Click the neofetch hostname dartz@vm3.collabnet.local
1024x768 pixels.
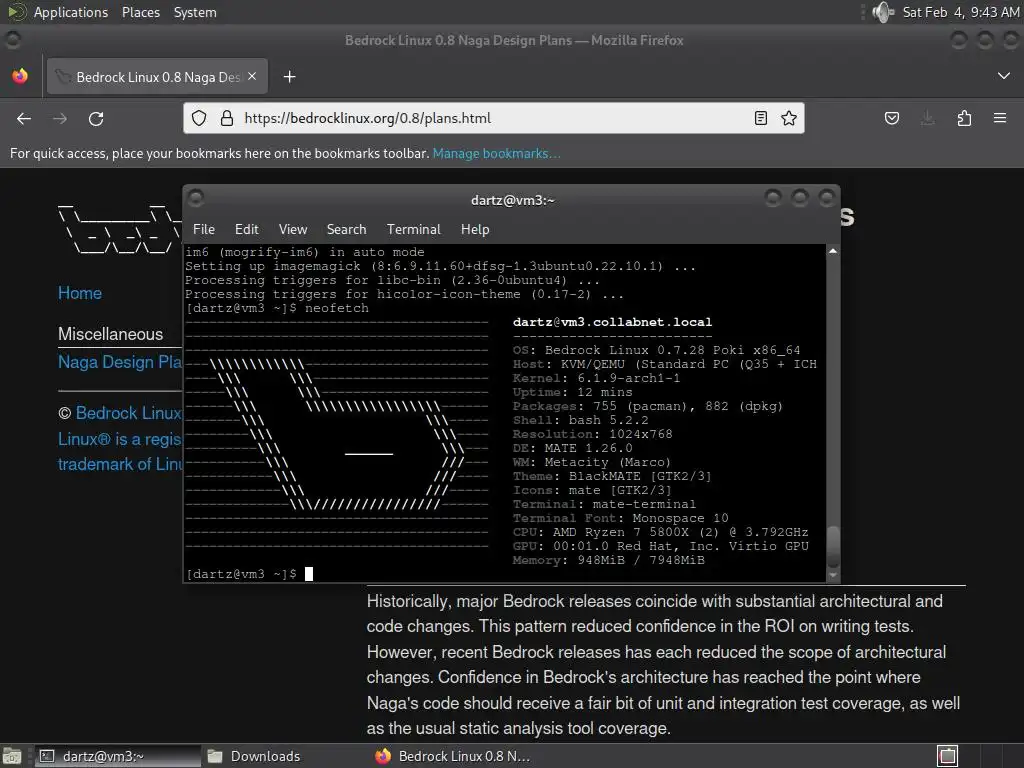[x=612, y=322]
